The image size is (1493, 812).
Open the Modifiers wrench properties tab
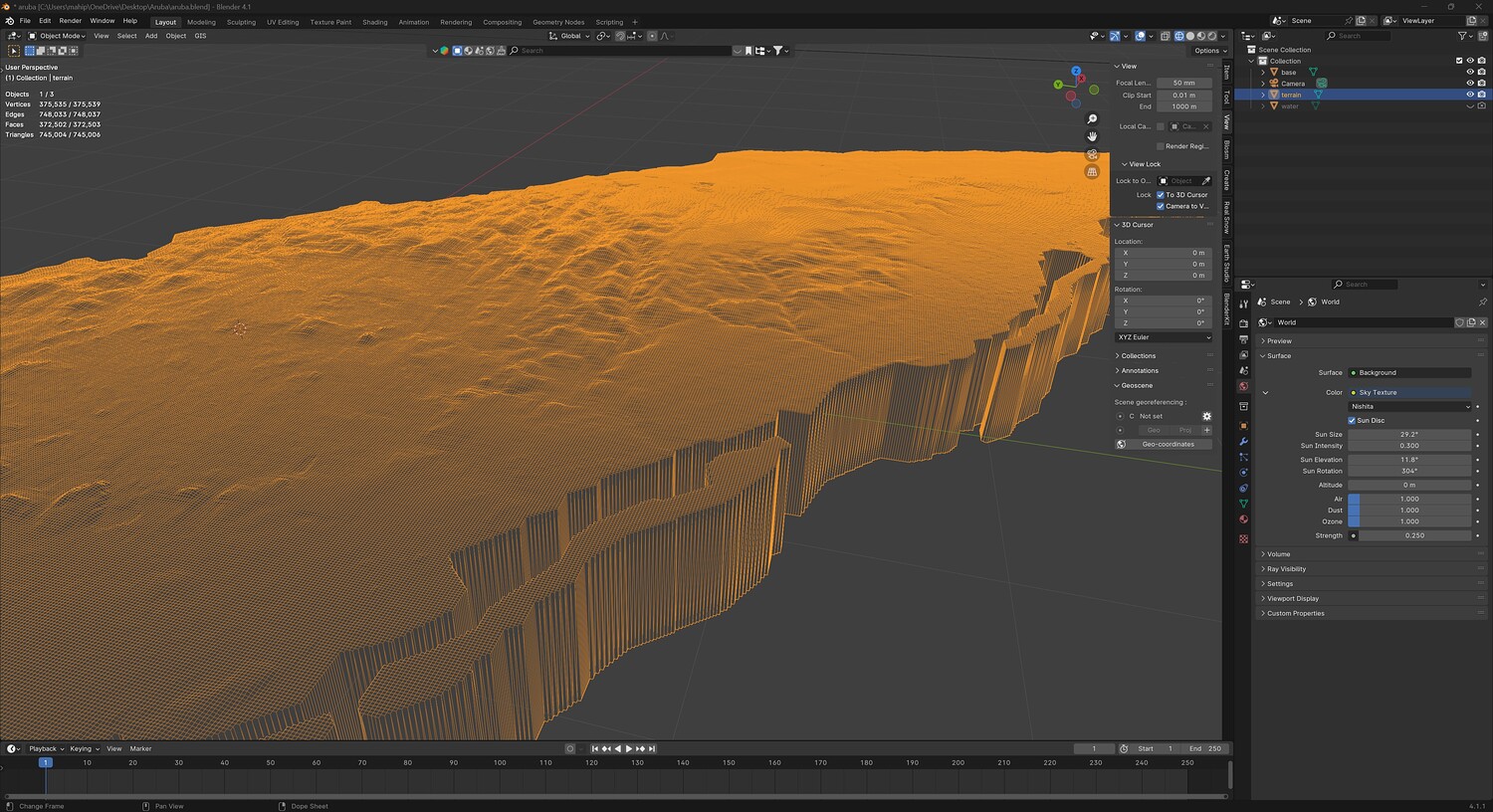click(x=1243, y=442)
